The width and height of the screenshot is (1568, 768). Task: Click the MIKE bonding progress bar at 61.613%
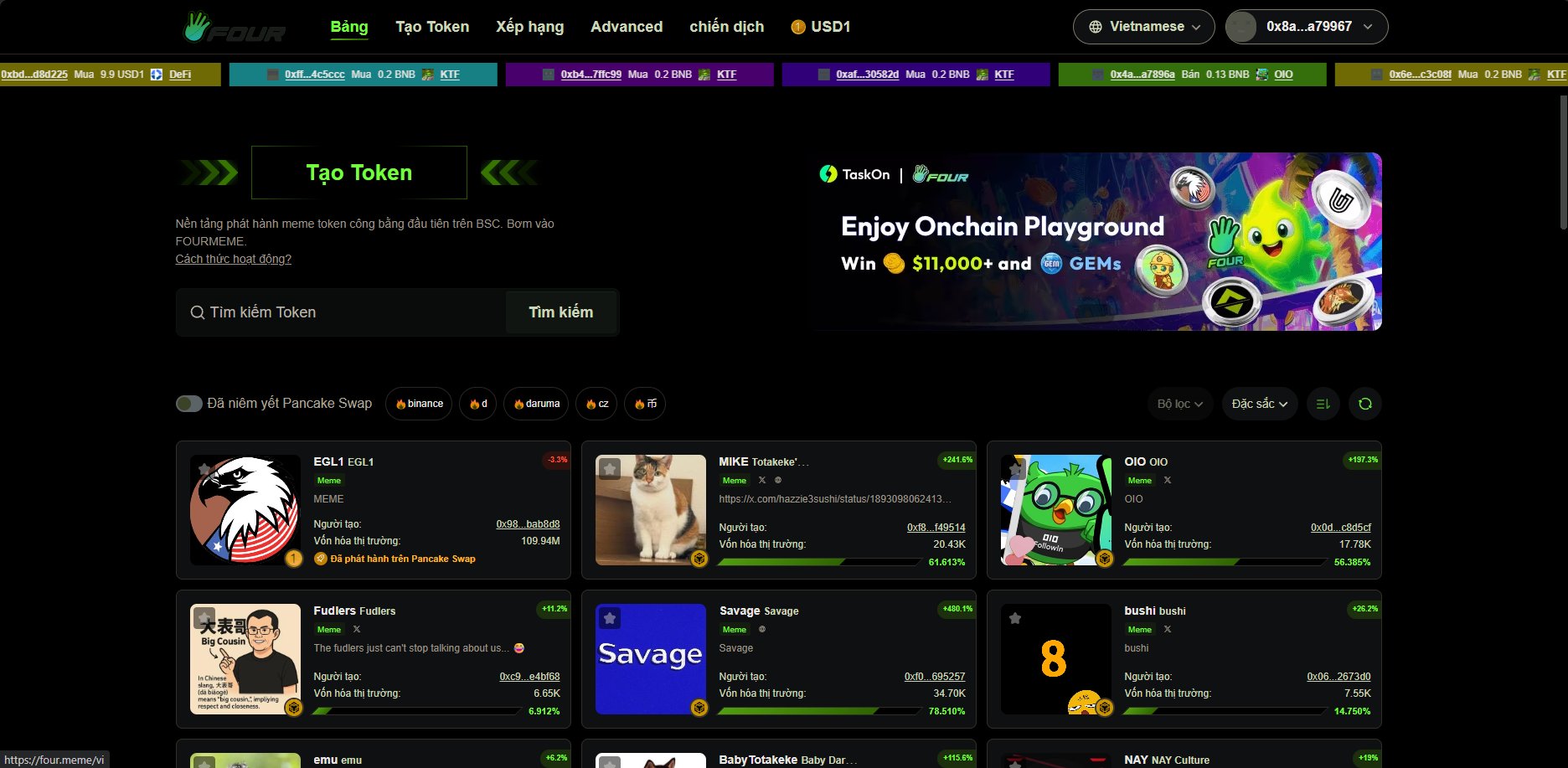(821, 562)
